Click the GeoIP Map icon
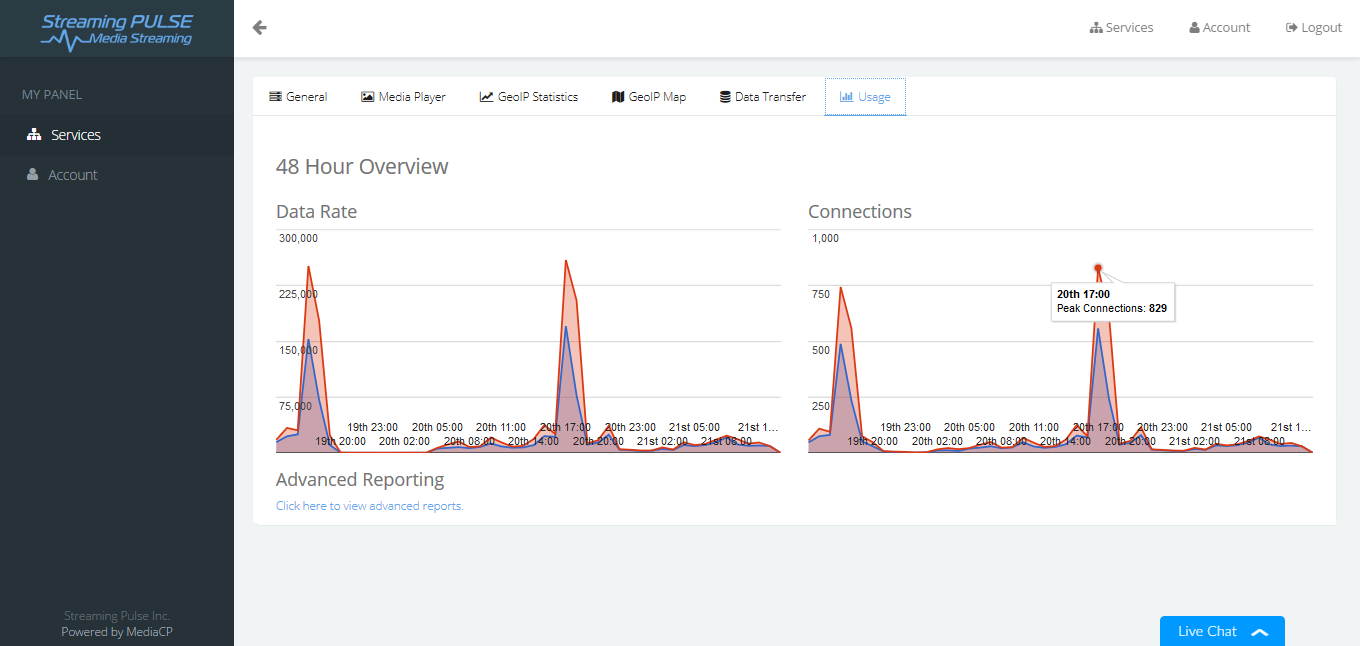 618,97
